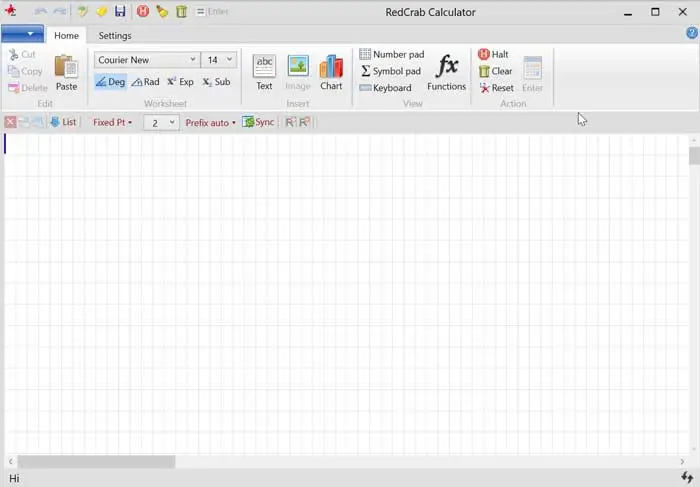Toggle Exp superscript mode
This screenshot has width=700, height=487.
pyautogui.click(x=180, y=82)
